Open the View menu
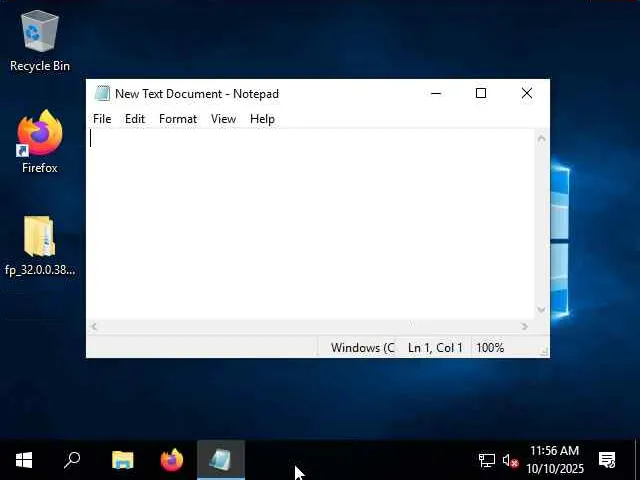The height and width of the screenshot is (480, 640). coord(223,119)
